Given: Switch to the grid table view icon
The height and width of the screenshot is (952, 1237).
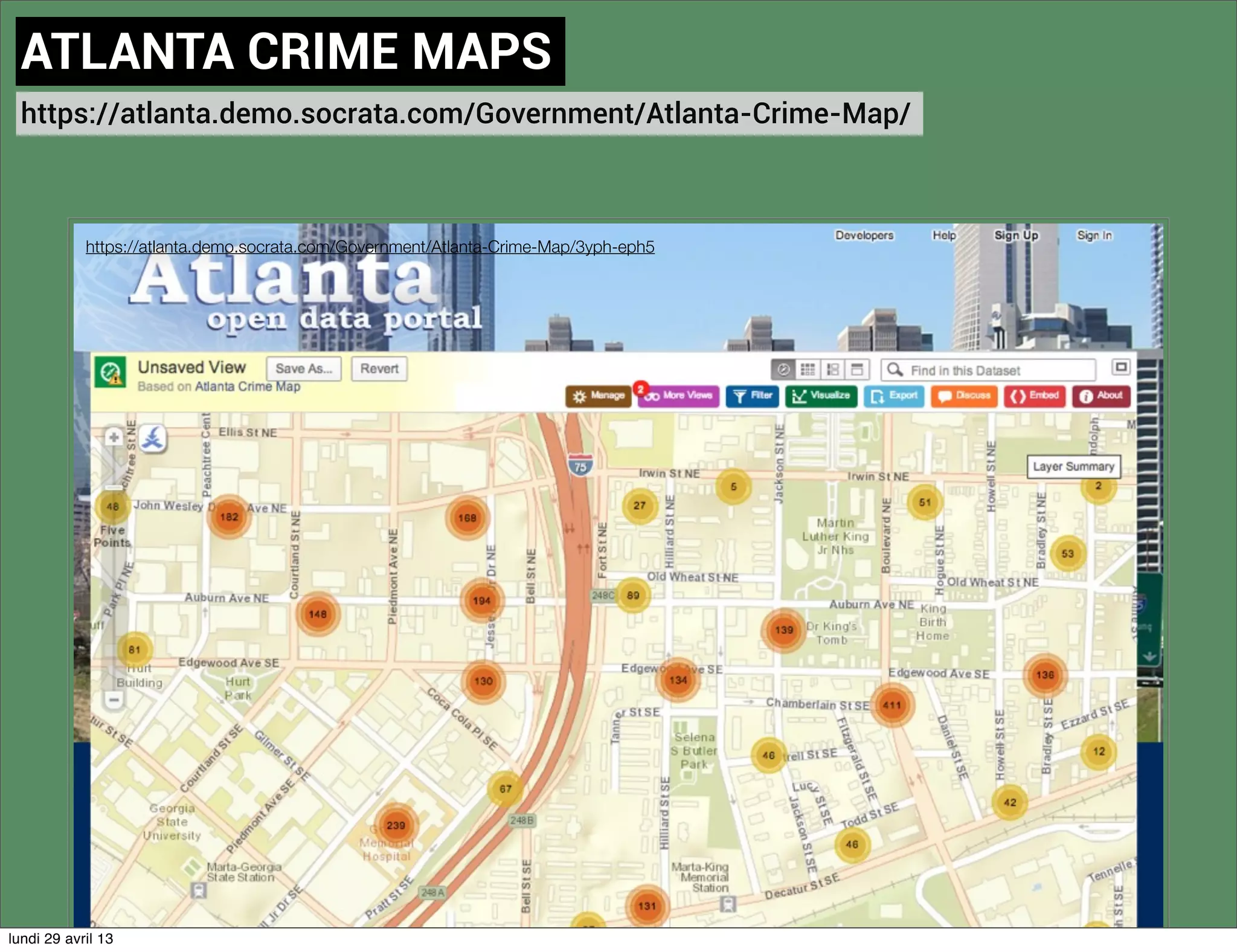Looking at the screenshot, I should click(808, 369).
